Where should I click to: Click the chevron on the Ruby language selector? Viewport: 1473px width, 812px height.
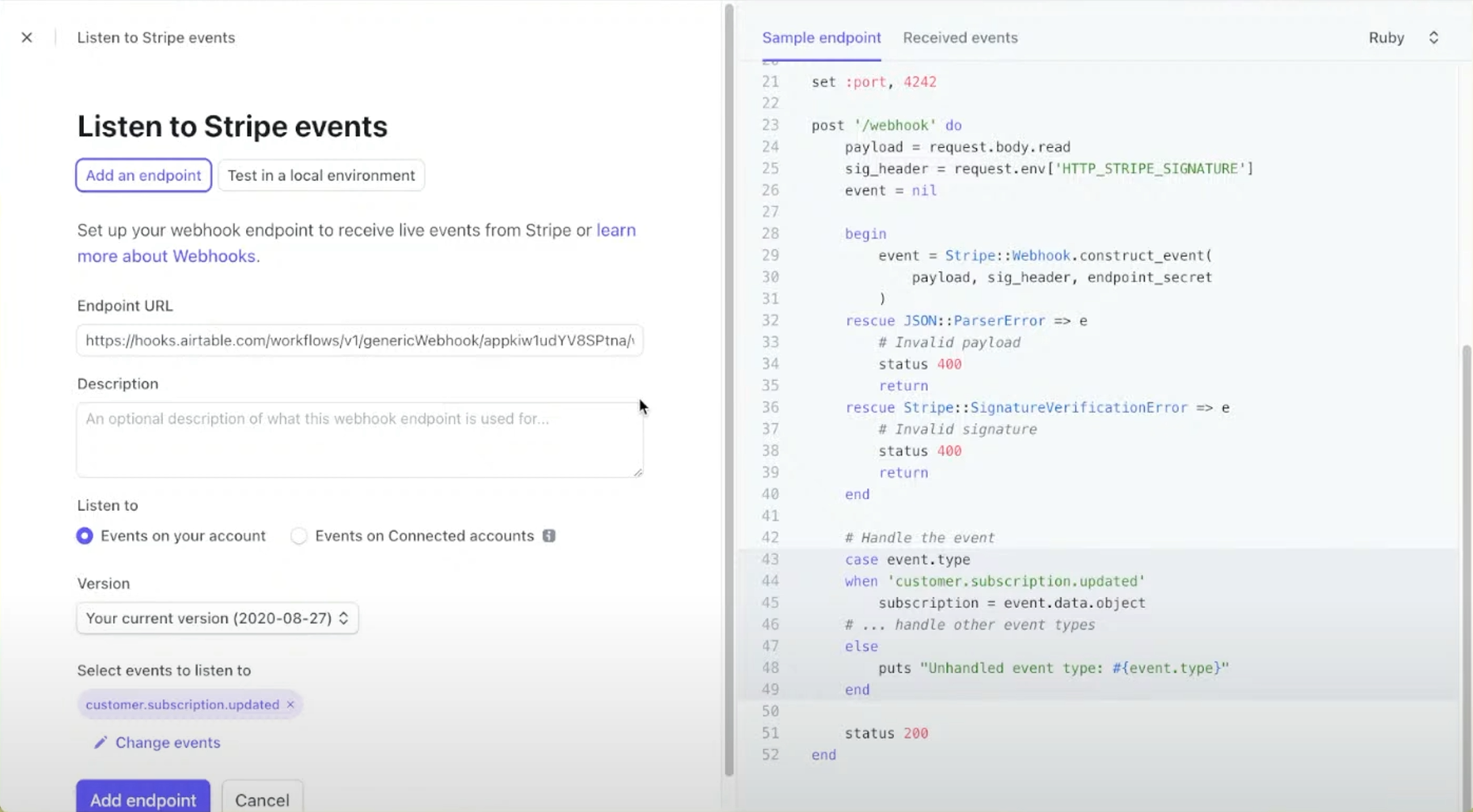pyautogui.click(x=1434, y=37)
